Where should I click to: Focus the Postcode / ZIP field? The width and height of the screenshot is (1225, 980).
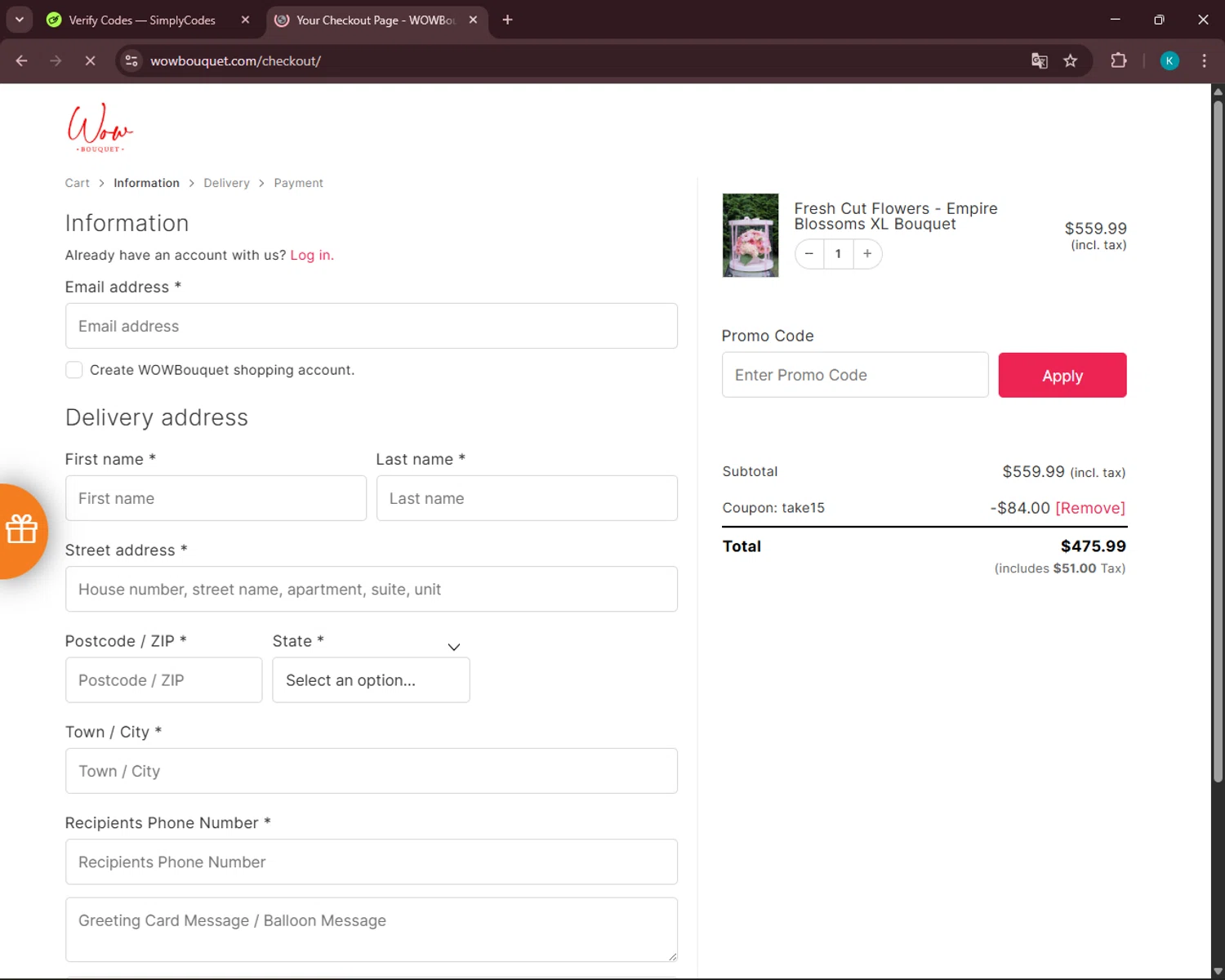pos(163,680)
